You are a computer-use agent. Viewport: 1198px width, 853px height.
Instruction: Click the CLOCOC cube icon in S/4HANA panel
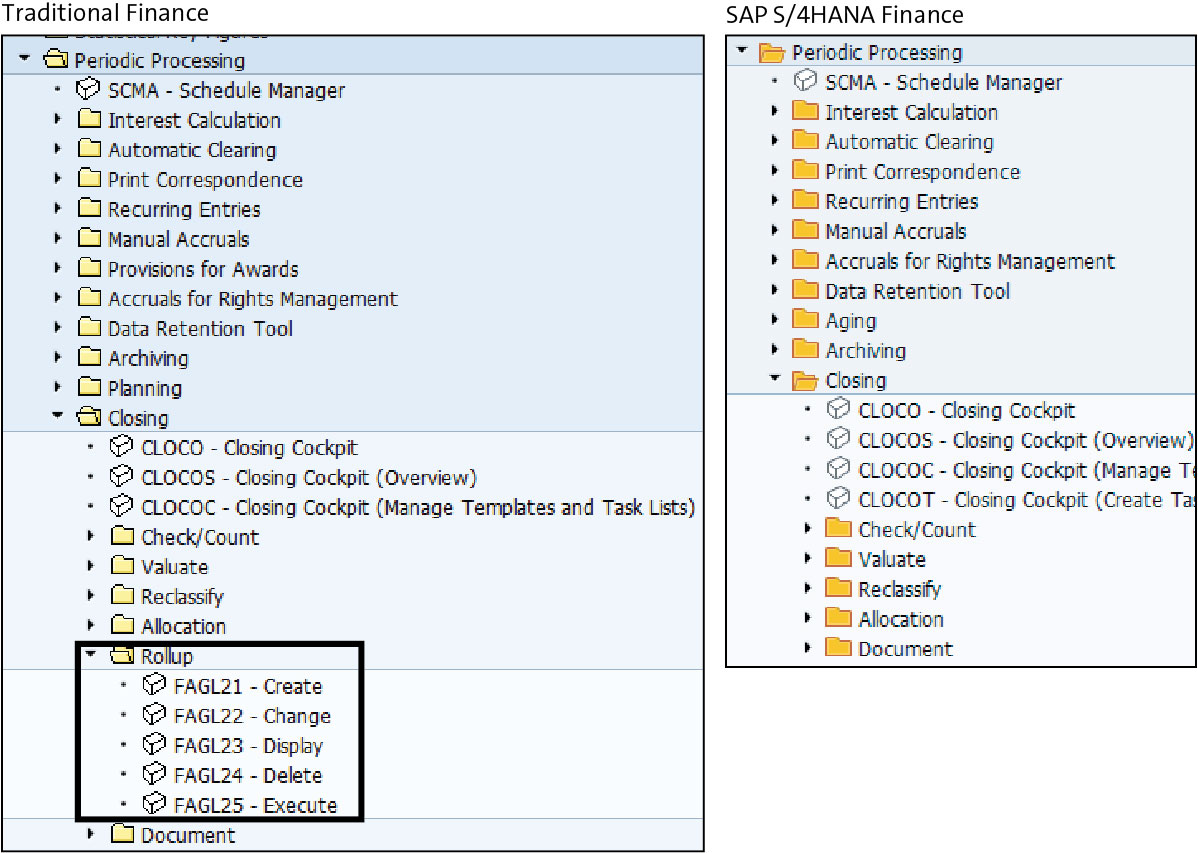(x=838, y=469)
